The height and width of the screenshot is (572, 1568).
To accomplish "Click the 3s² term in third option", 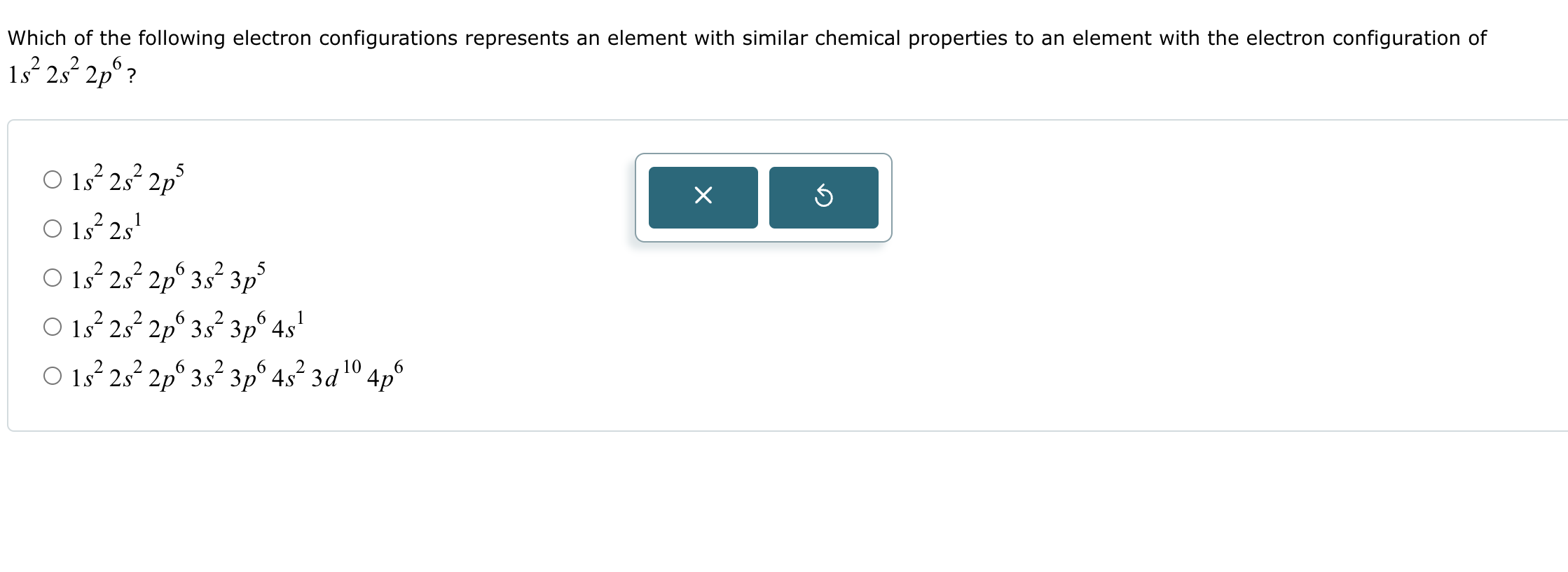I will 207,279.
